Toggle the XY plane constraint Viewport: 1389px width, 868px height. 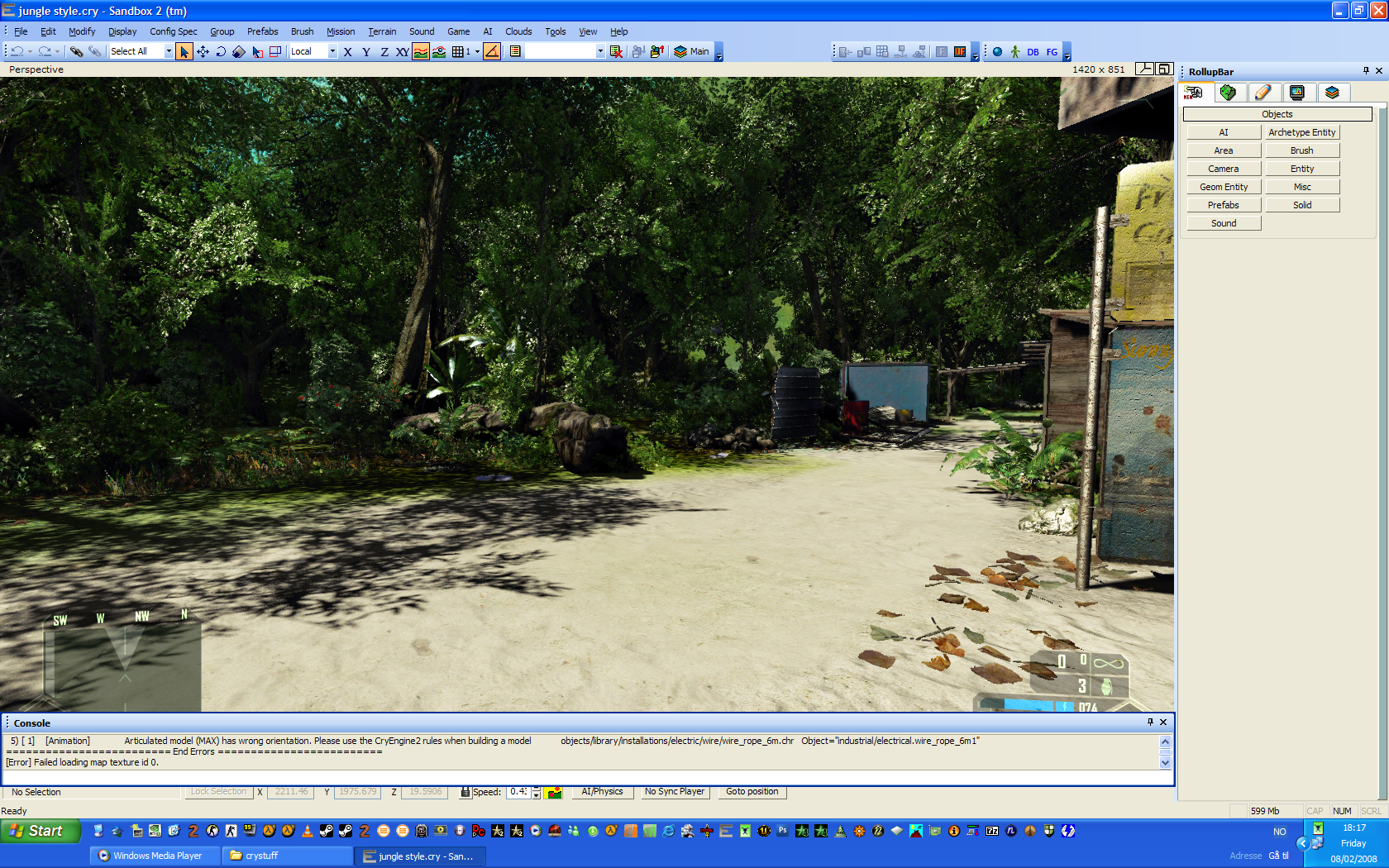(403, 51)
